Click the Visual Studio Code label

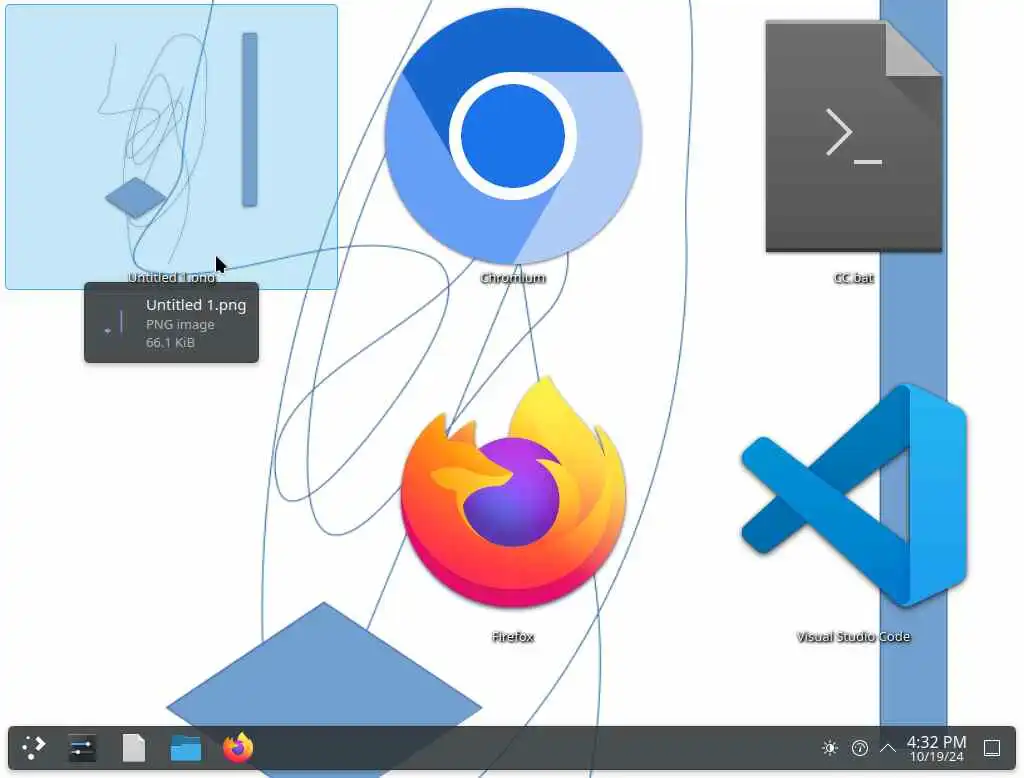854,636
